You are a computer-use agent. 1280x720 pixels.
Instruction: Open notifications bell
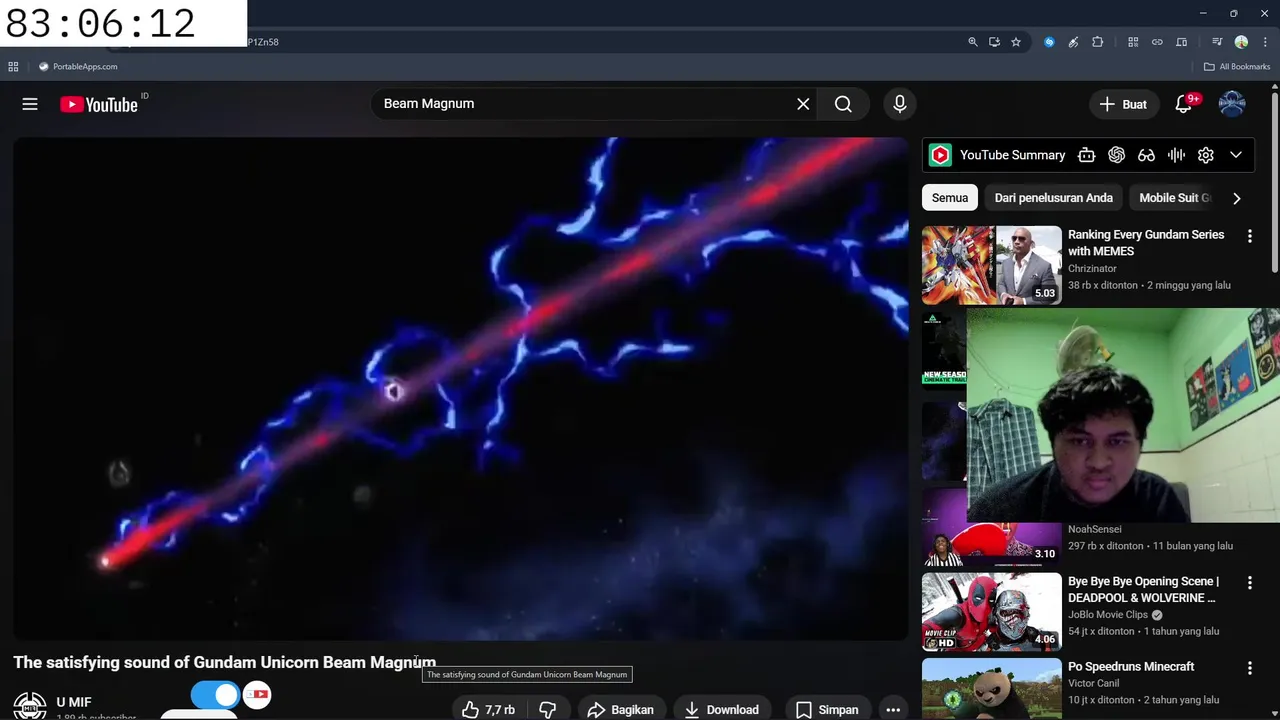(x=1183, y=104)
